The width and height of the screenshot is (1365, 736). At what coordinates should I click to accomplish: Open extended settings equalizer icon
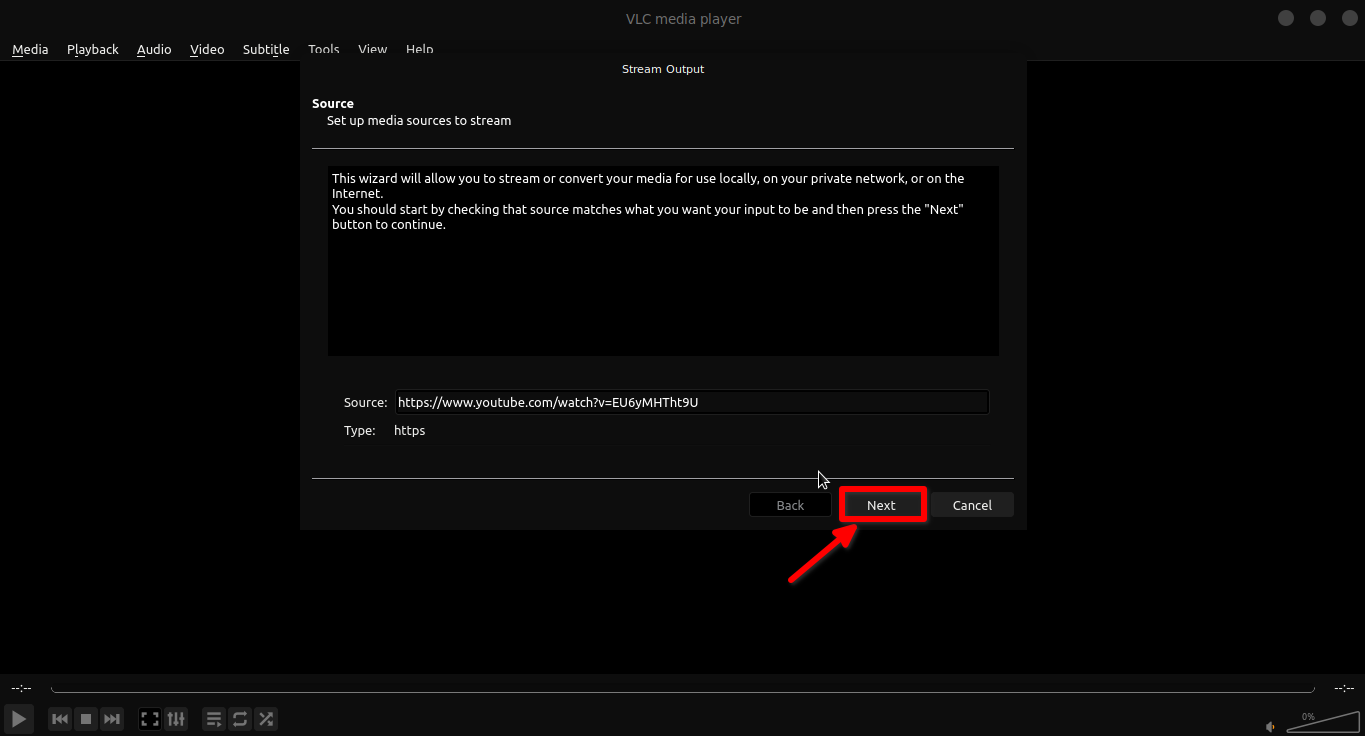click(x=176, y=718)
